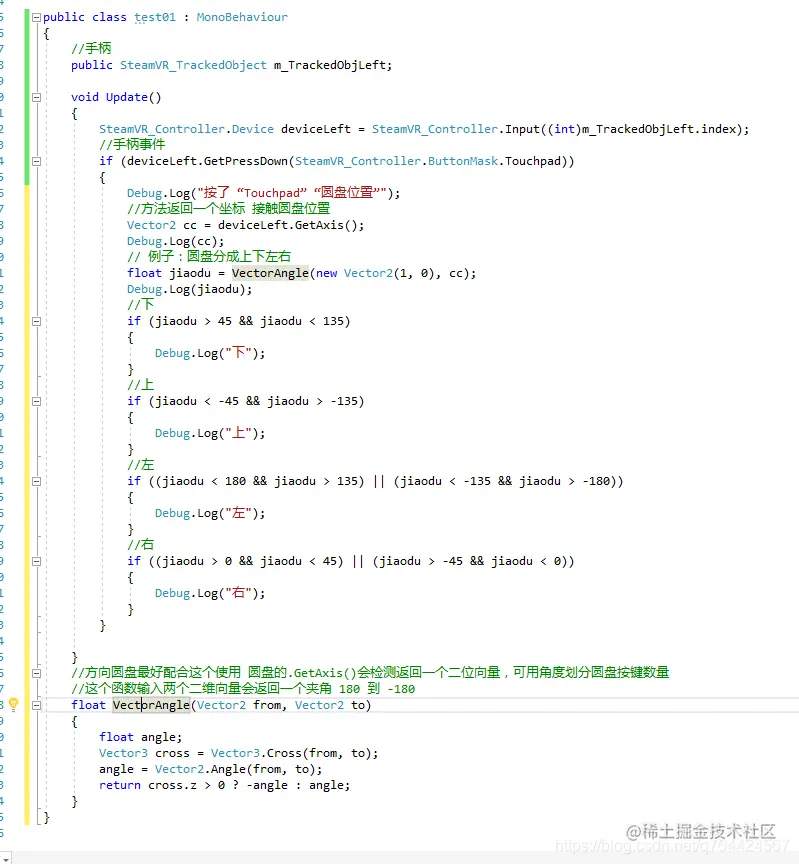The width and height of the screenshot is (799, 864).
Task: Click the index property after m_TrackedObjLeft
Action: click(x=719, y=129)
